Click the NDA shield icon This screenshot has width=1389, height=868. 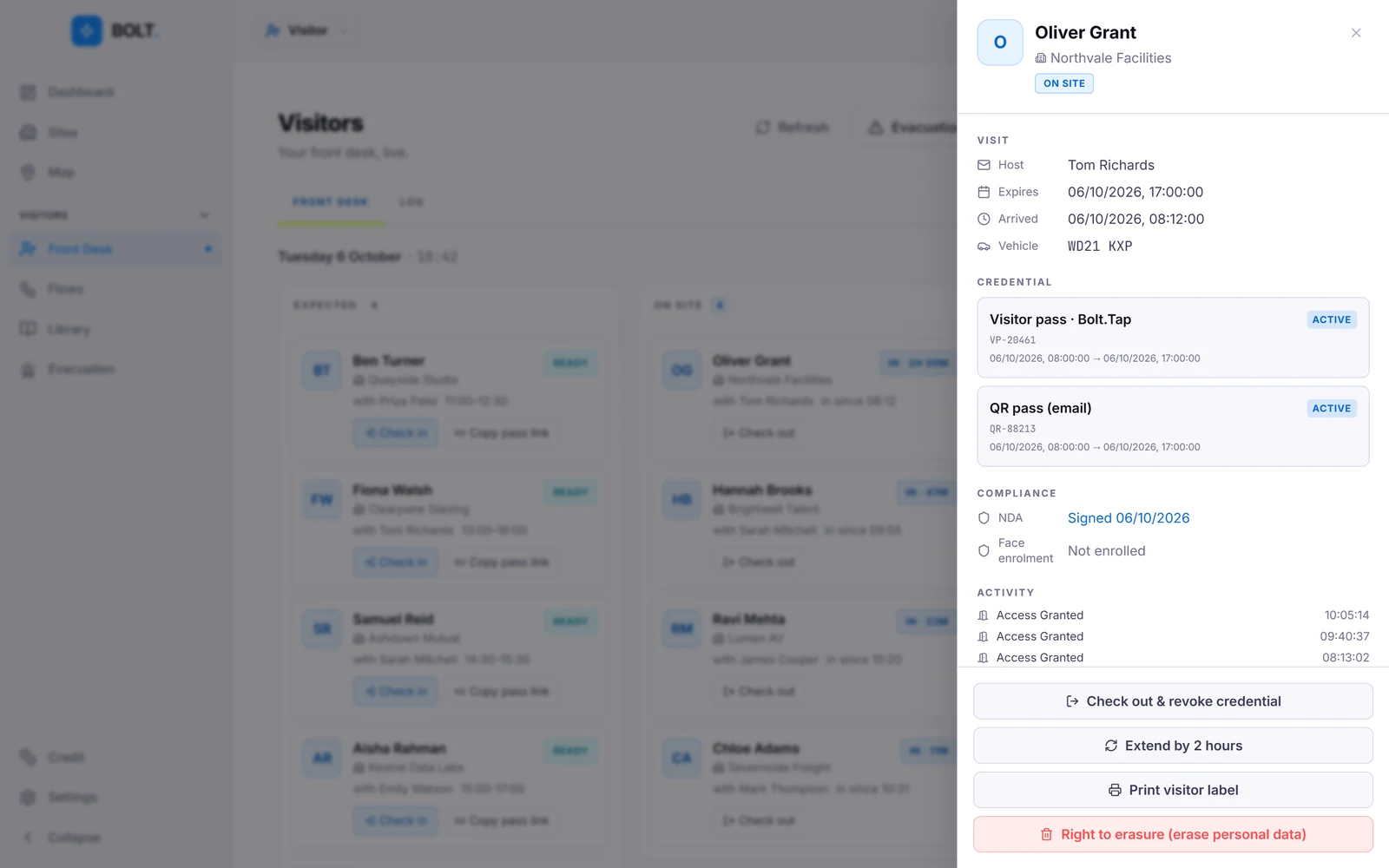984,518
